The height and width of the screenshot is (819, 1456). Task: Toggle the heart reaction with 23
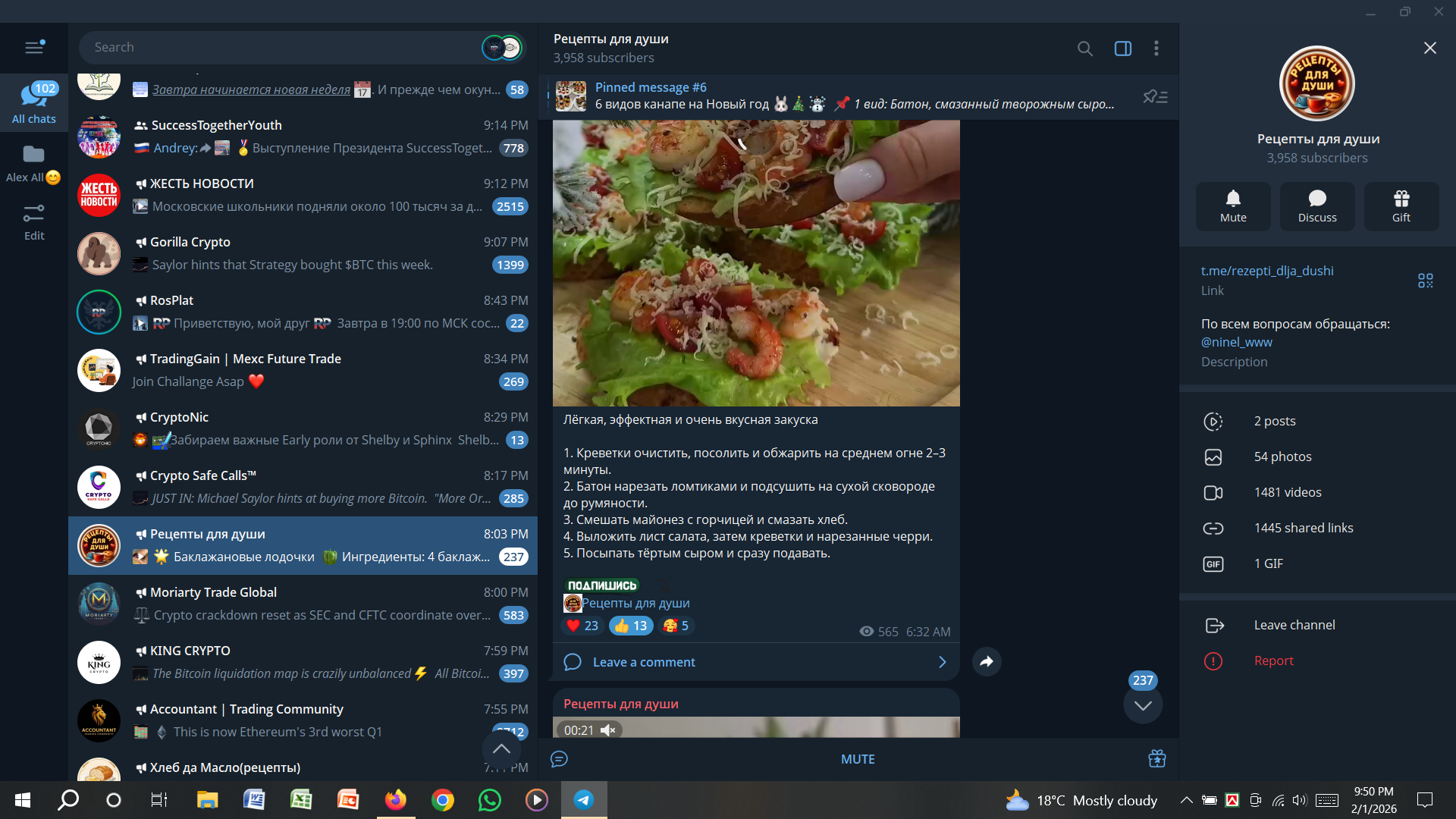click(x=582, y=626)
